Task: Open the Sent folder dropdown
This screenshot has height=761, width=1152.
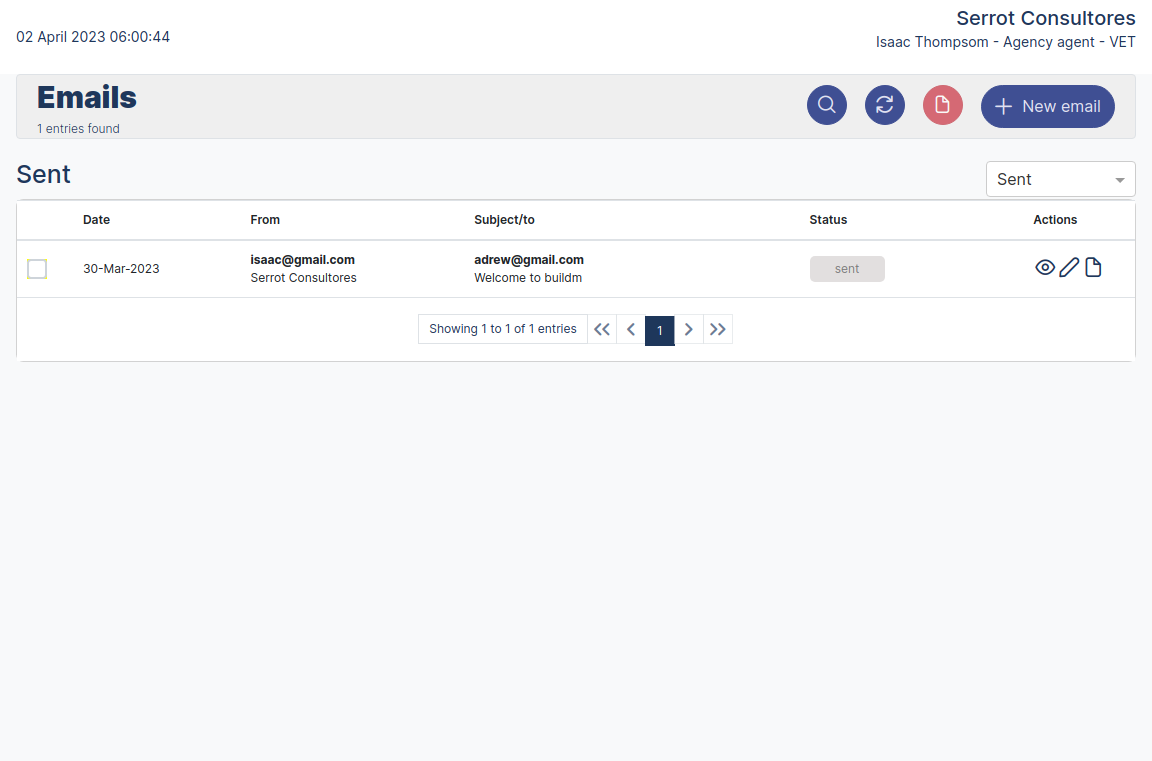Action: [x=1060, y=179]
